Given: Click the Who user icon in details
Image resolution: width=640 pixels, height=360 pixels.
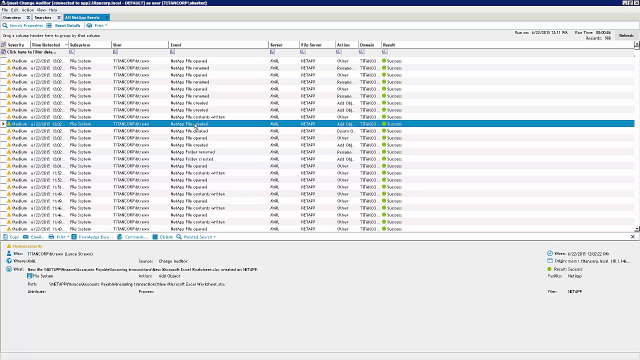Looking at the screenshot, I should [9, 254].
